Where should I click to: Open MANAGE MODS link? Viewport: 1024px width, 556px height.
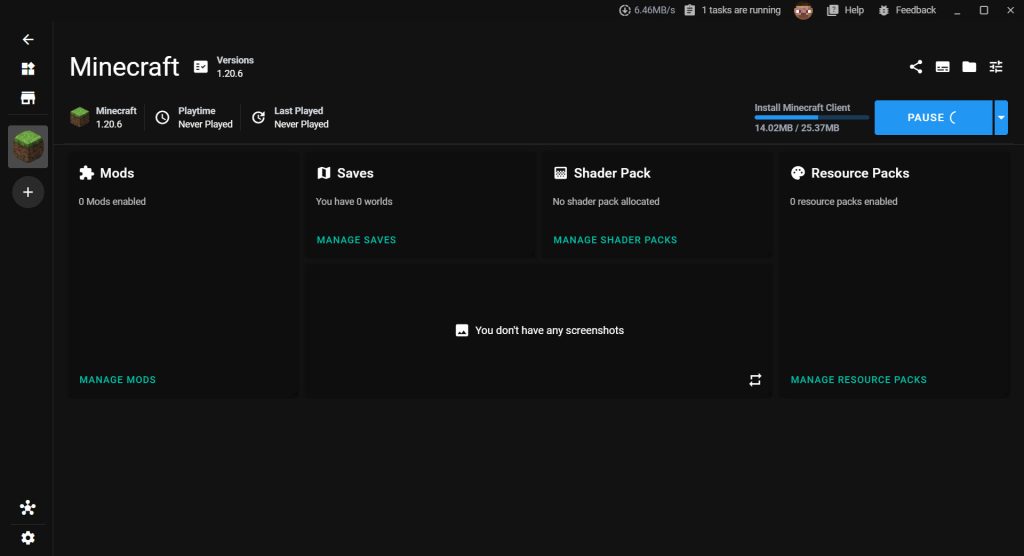coord(118,380)
